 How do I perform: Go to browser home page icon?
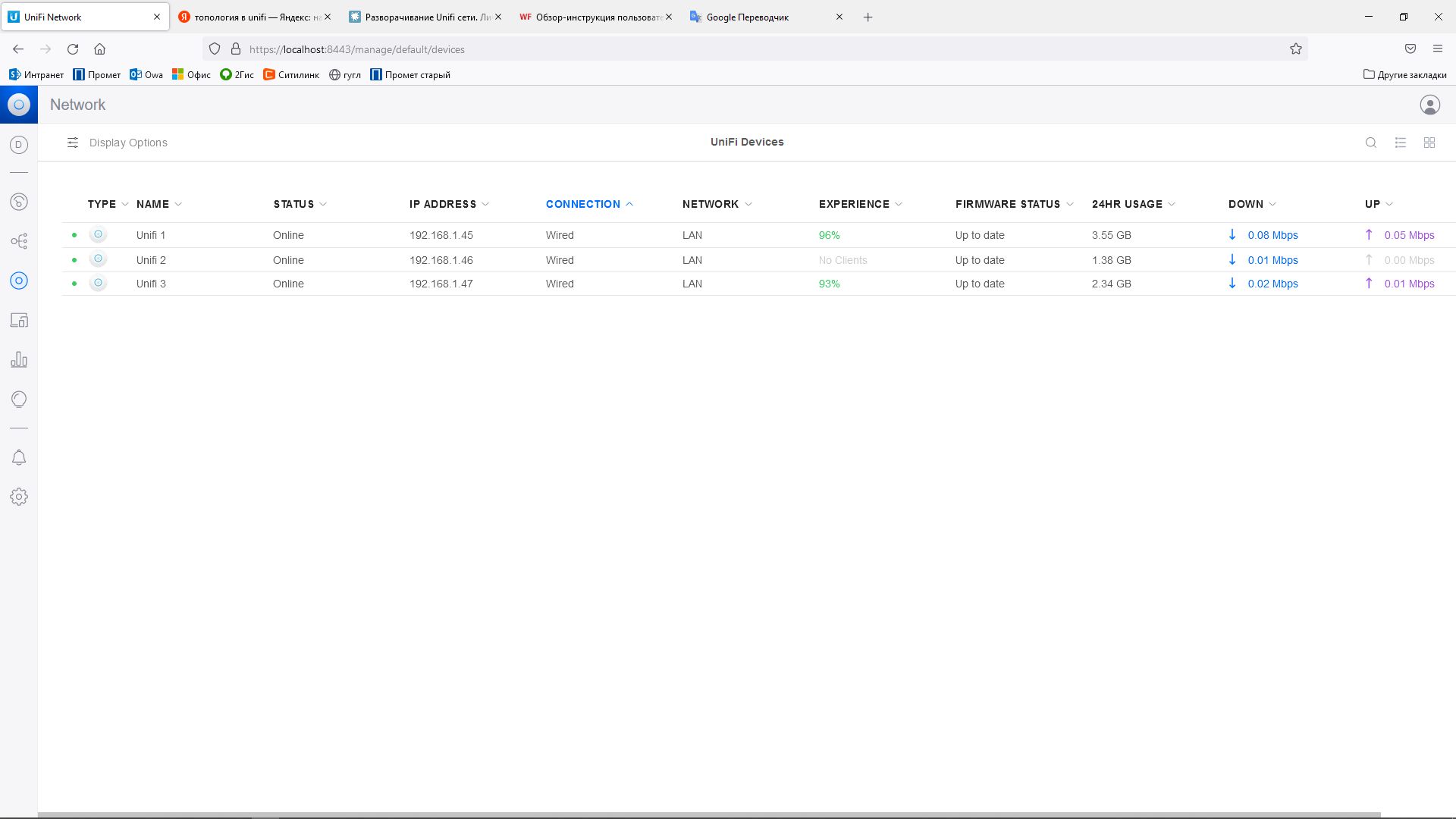point(99,49)
